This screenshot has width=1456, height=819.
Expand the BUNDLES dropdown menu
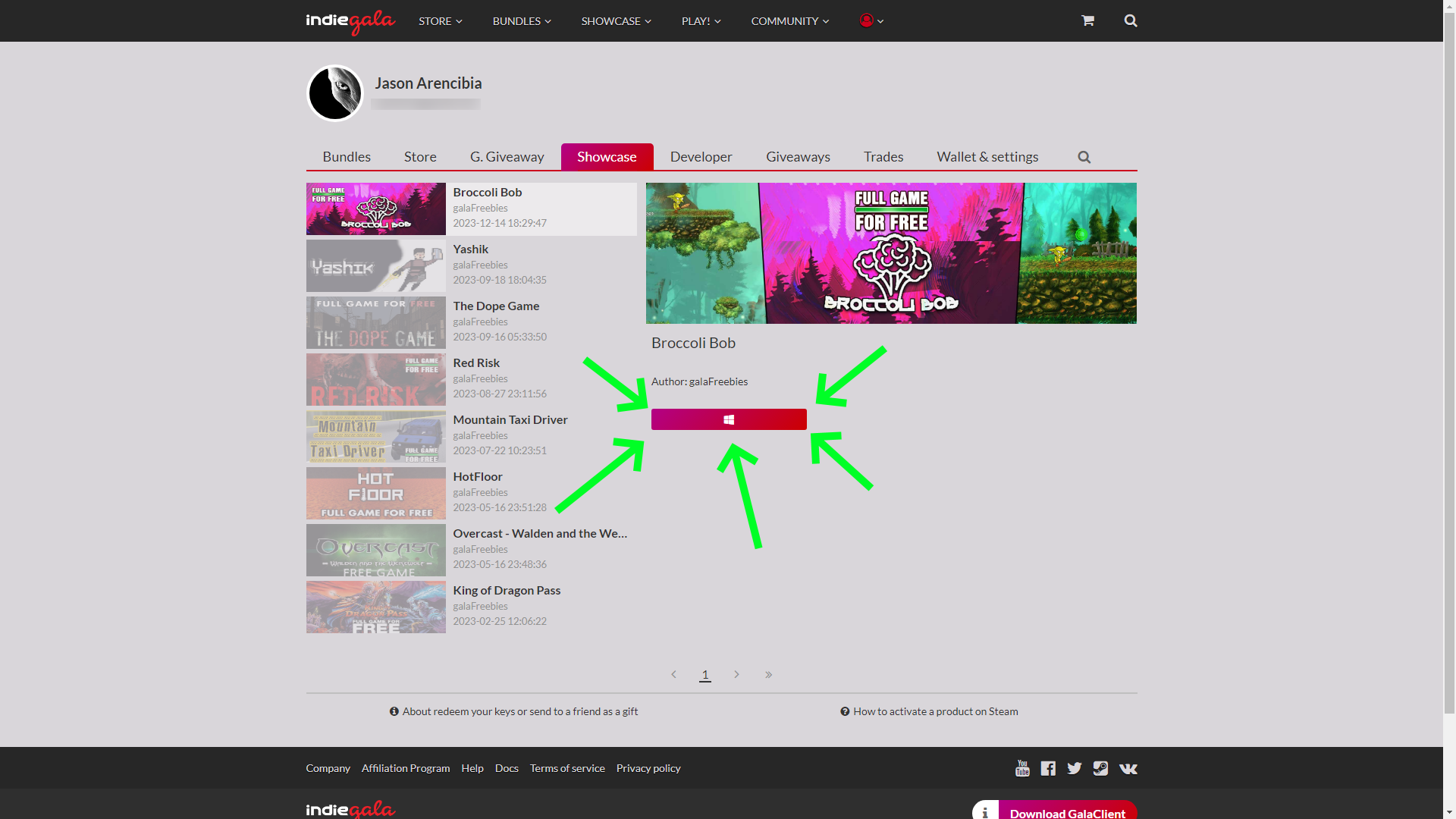pyautogui.click(x=522, y=21)
